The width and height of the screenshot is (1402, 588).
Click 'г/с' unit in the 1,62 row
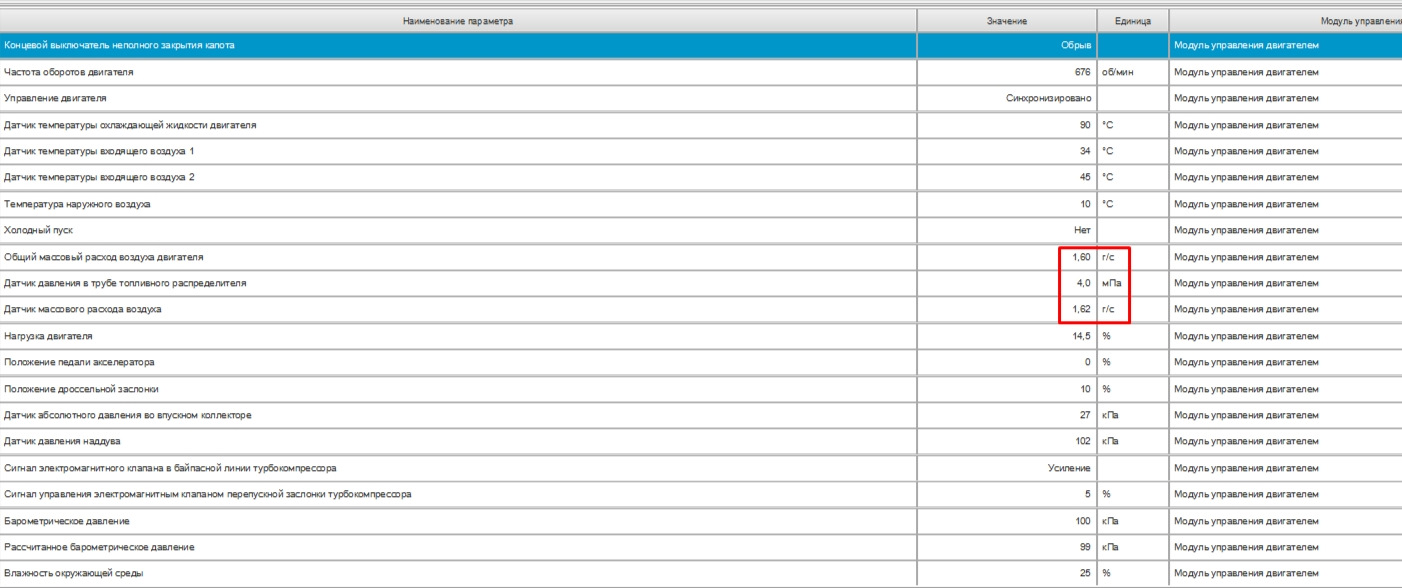click(x=1108, y=309)
